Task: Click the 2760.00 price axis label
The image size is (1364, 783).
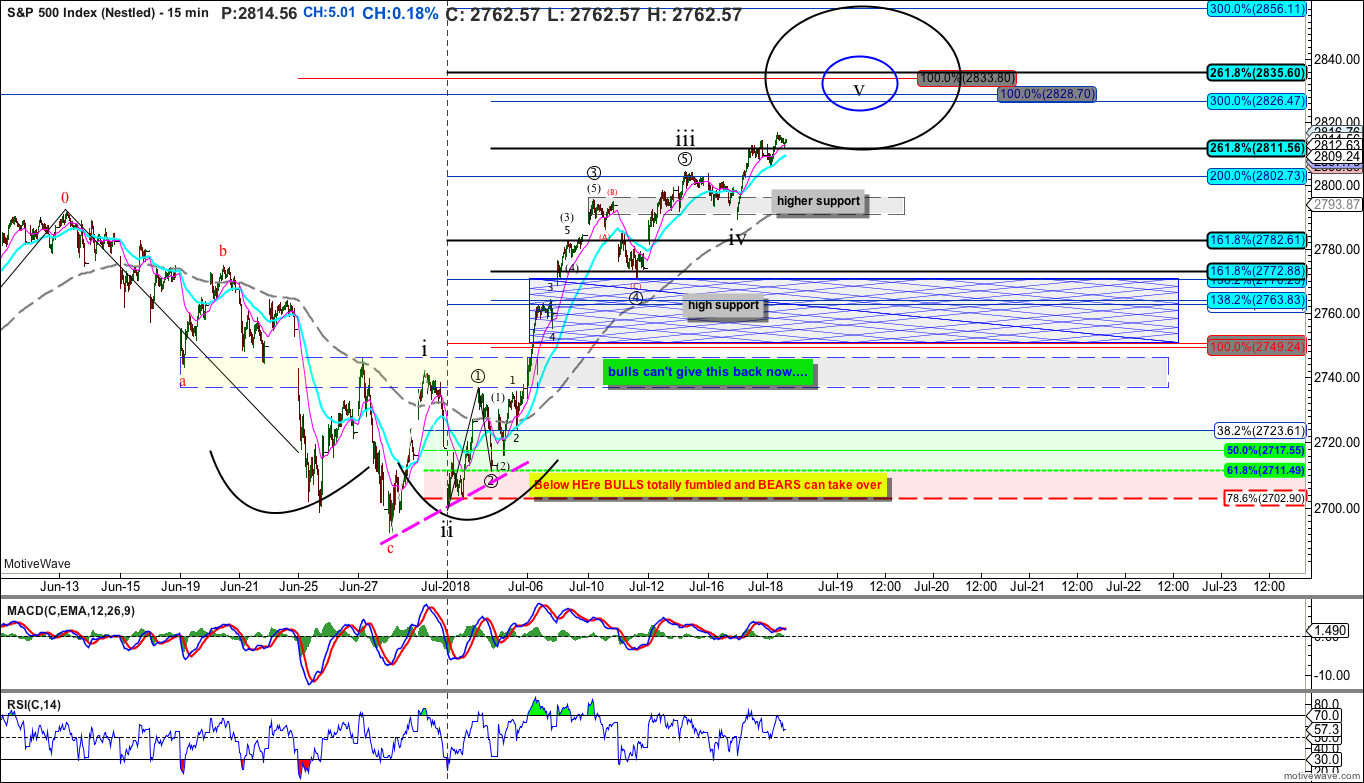Action: tap(1339, 314)
